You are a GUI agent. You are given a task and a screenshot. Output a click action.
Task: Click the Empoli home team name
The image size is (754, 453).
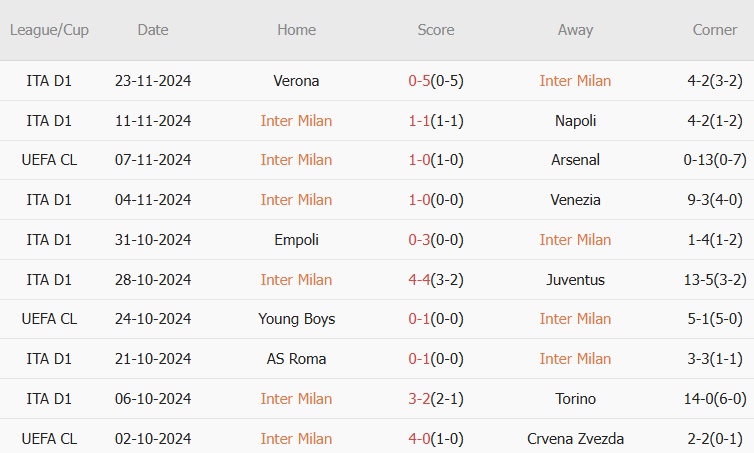click(x=296, y=240)
